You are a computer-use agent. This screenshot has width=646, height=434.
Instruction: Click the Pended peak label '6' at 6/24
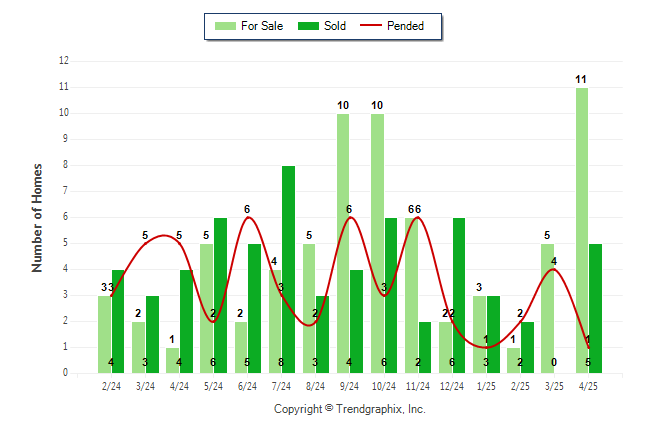pos(247,209)
